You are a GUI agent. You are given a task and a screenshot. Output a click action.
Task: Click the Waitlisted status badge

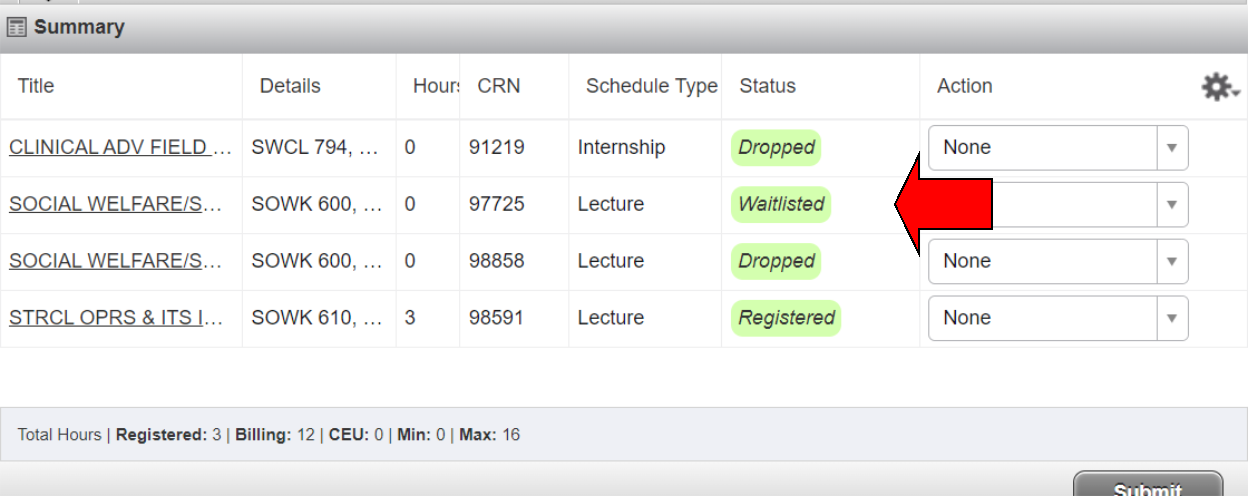(x=781, y=205)
